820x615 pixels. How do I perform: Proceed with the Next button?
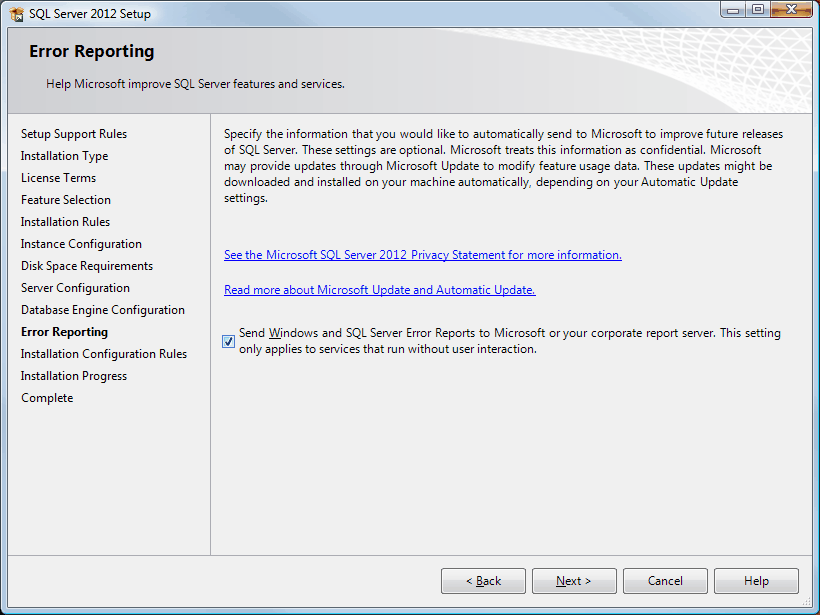coord(574,581)
